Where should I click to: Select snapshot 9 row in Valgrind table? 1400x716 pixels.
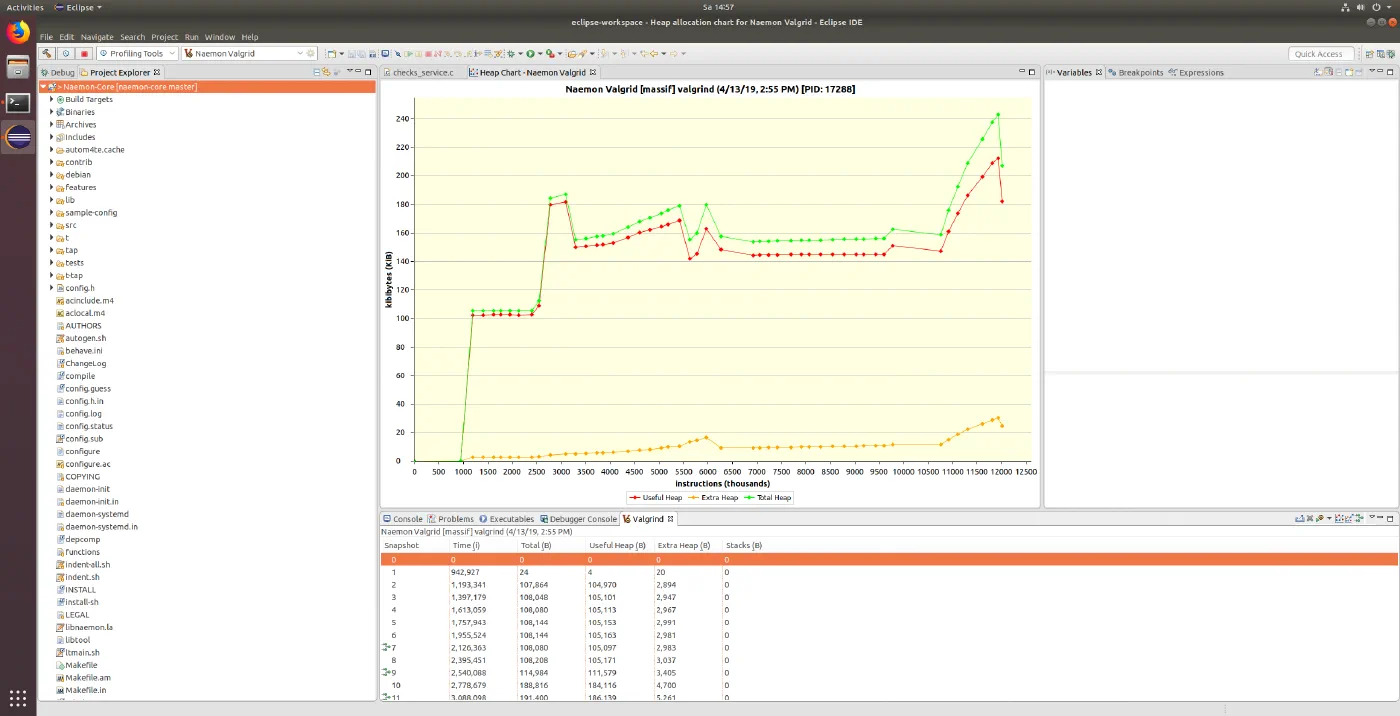[x=889, y=672]
